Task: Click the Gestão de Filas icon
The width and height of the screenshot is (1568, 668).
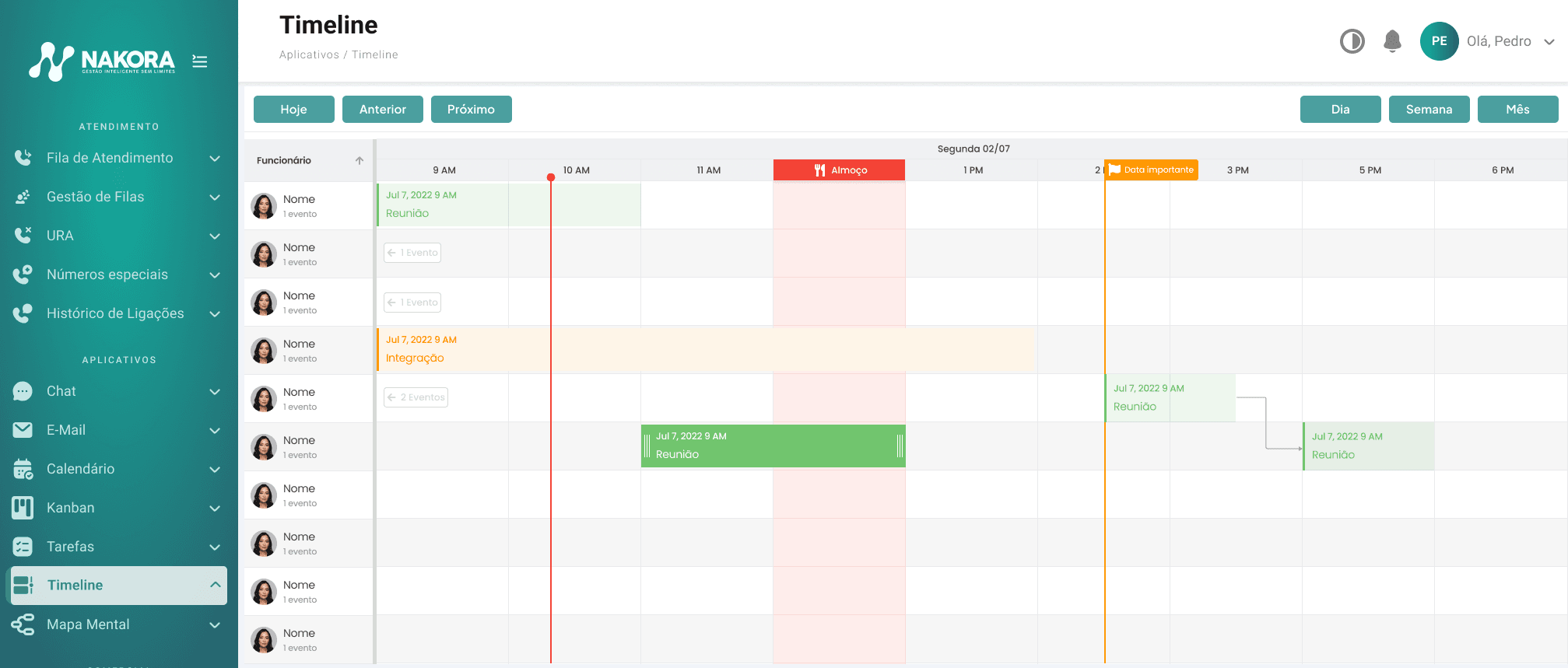Action: coord(23,197)
